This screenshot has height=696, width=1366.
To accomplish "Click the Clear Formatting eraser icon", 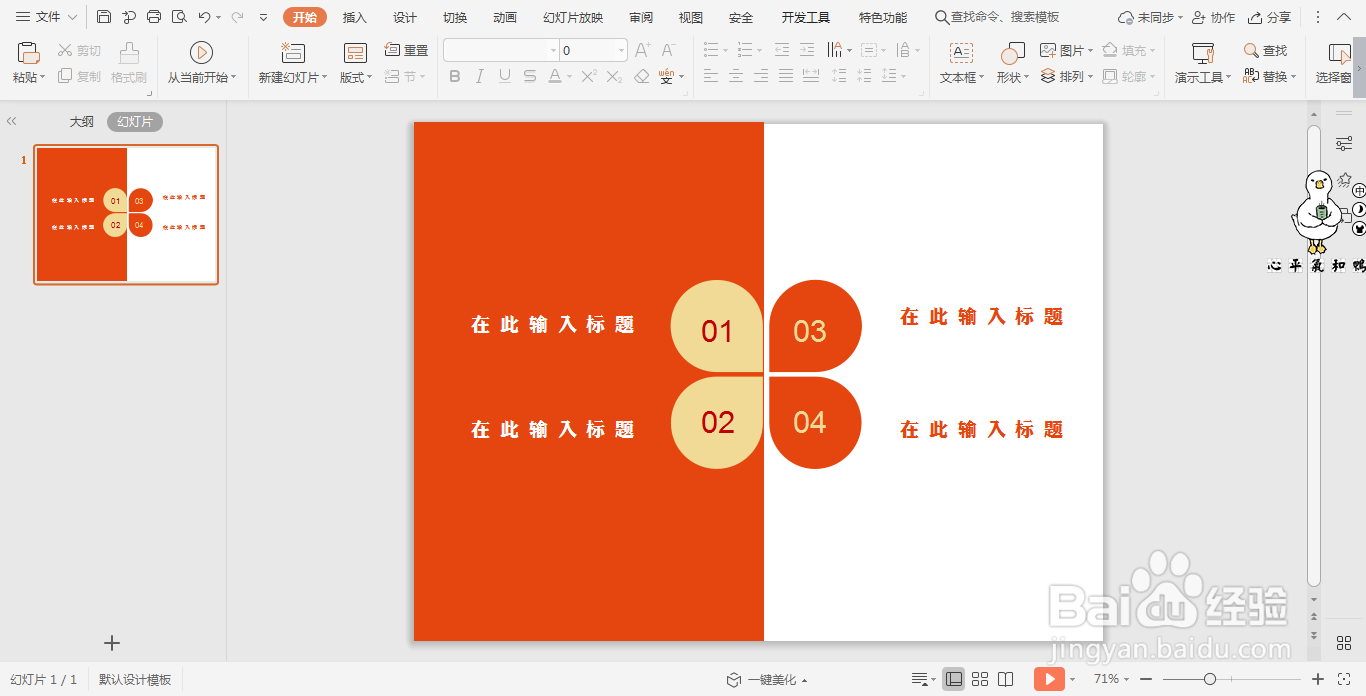I will 642,76.
